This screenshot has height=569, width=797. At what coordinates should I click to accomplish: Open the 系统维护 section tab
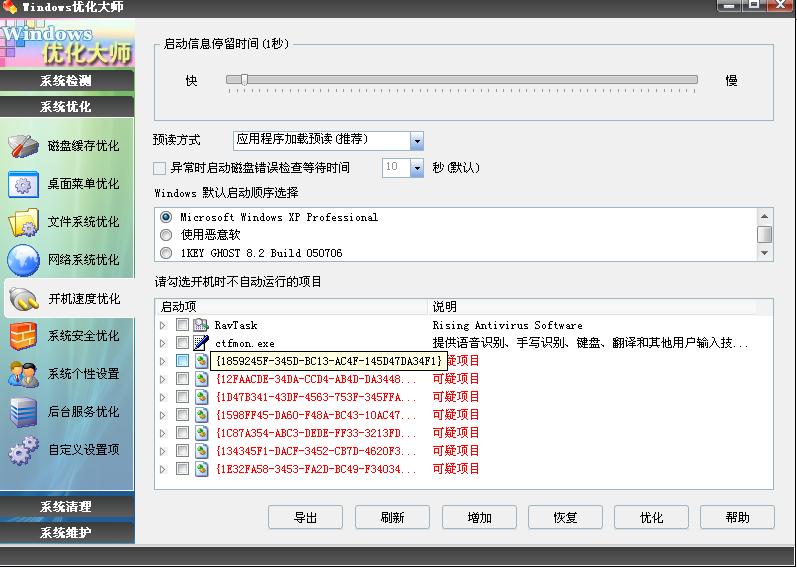[x=67, y=532]
